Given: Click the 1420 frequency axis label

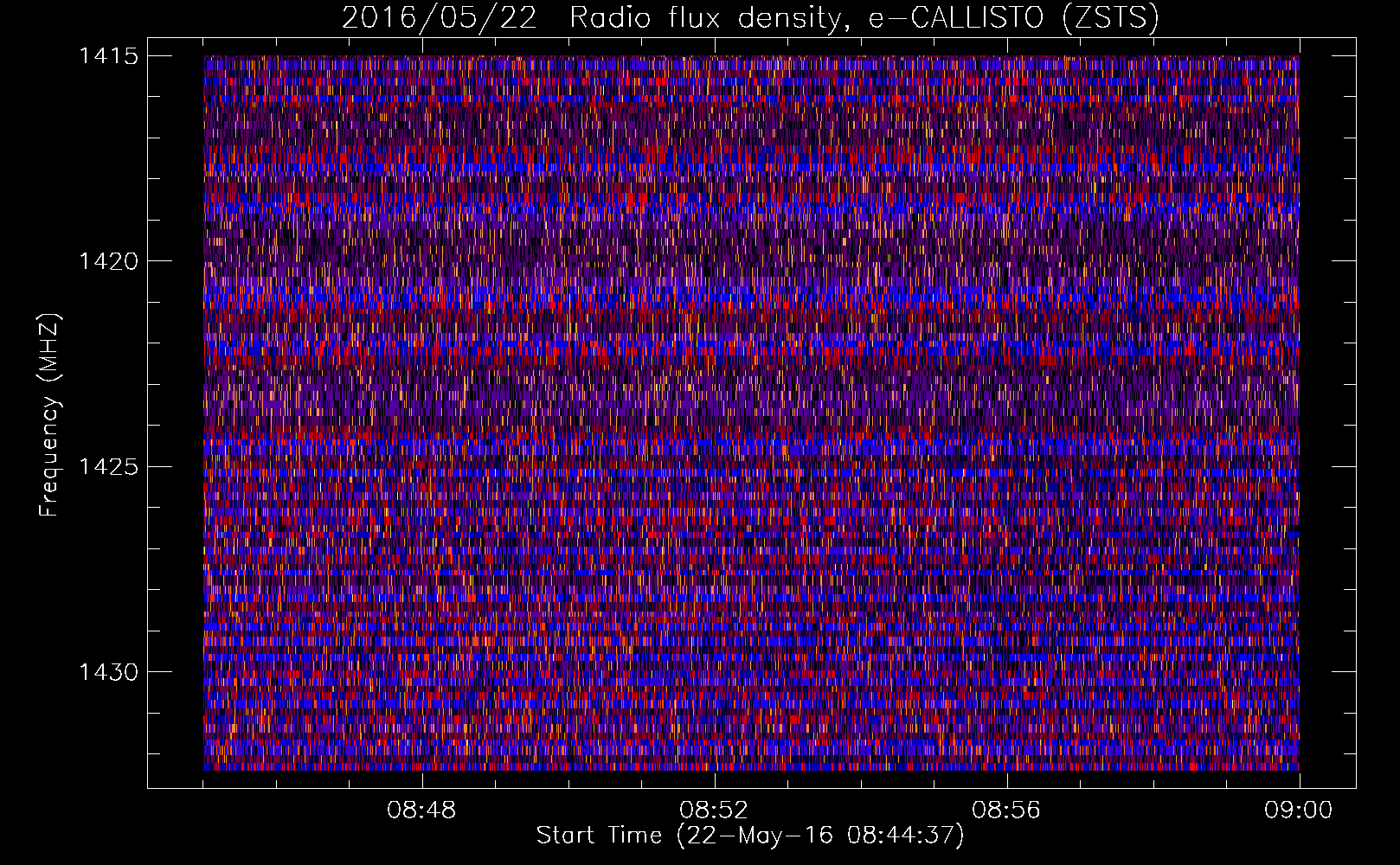Looking at the screenshot, I should tap(108, 261).
